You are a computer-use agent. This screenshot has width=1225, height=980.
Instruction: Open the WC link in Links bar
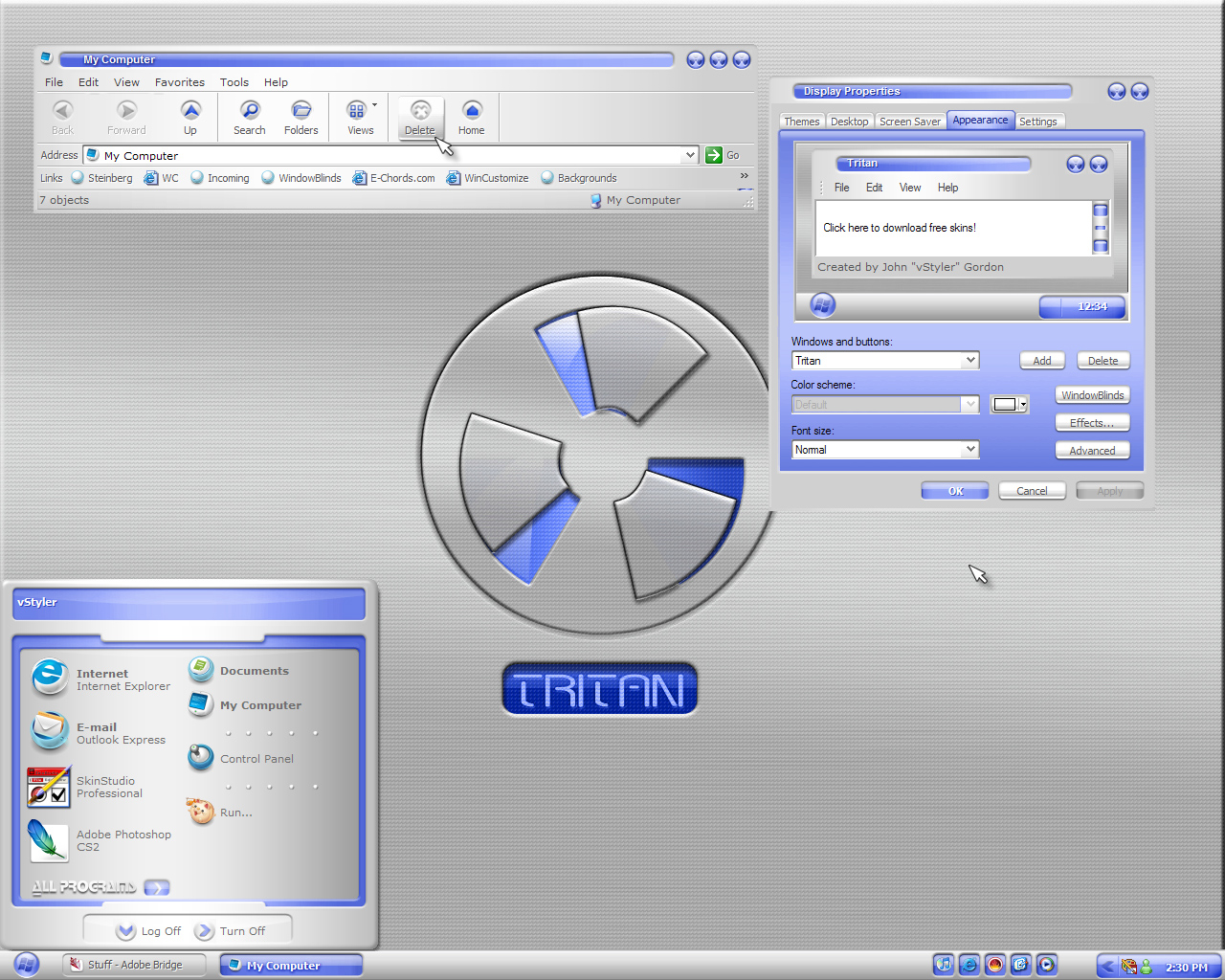coord(162,178)
